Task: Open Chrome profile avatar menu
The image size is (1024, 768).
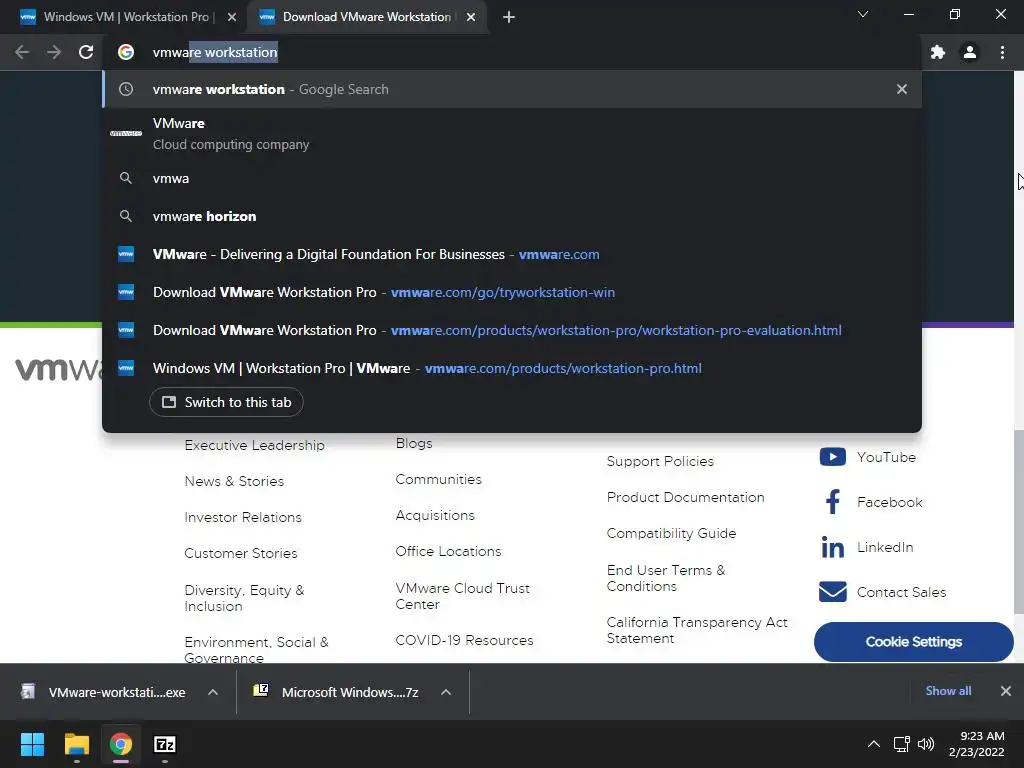Action: 970,52
